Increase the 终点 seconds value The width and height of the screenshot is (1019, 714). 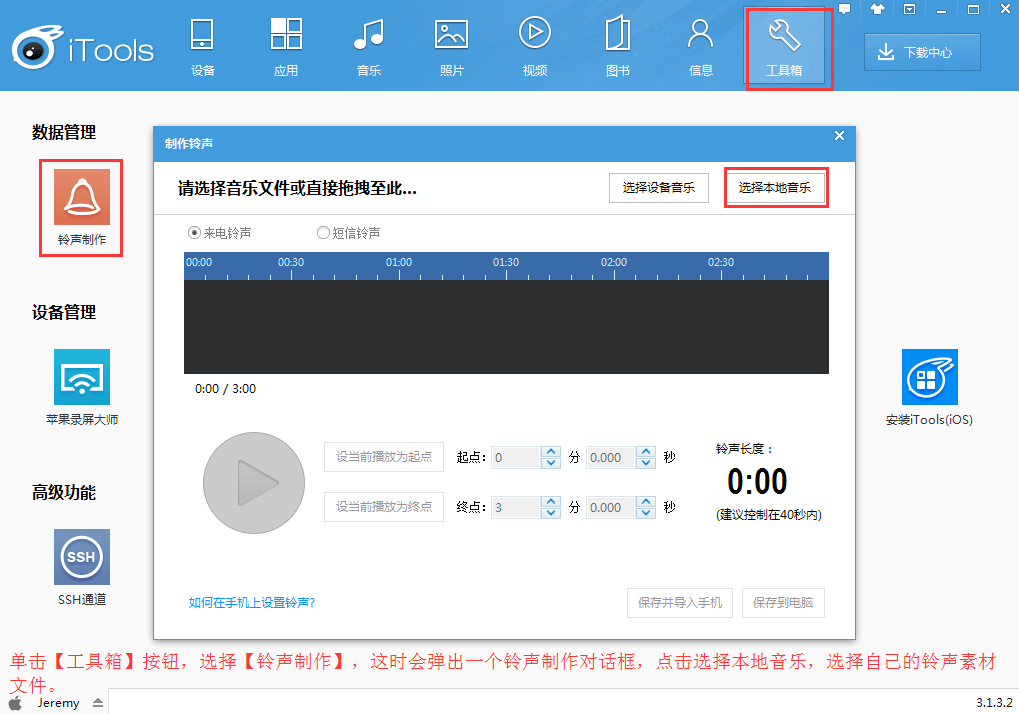pyautogui.click(x=646, y=502)
